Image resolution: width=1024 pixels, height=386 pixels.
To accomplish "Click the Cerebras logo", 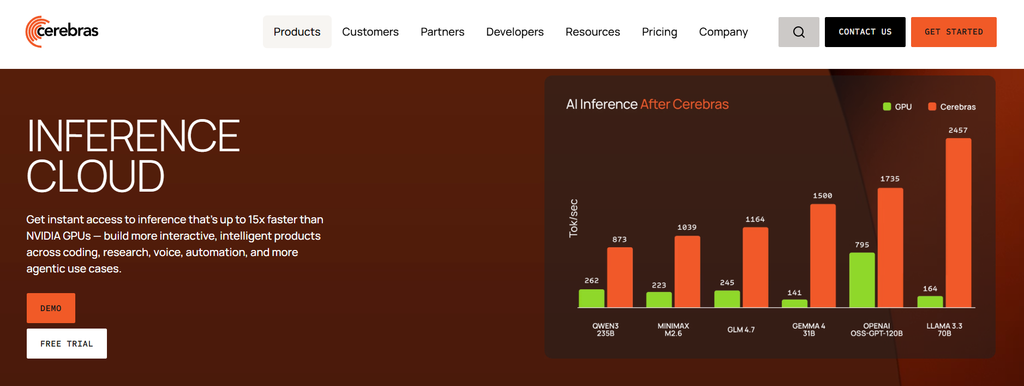I will (x=62, y=31).
